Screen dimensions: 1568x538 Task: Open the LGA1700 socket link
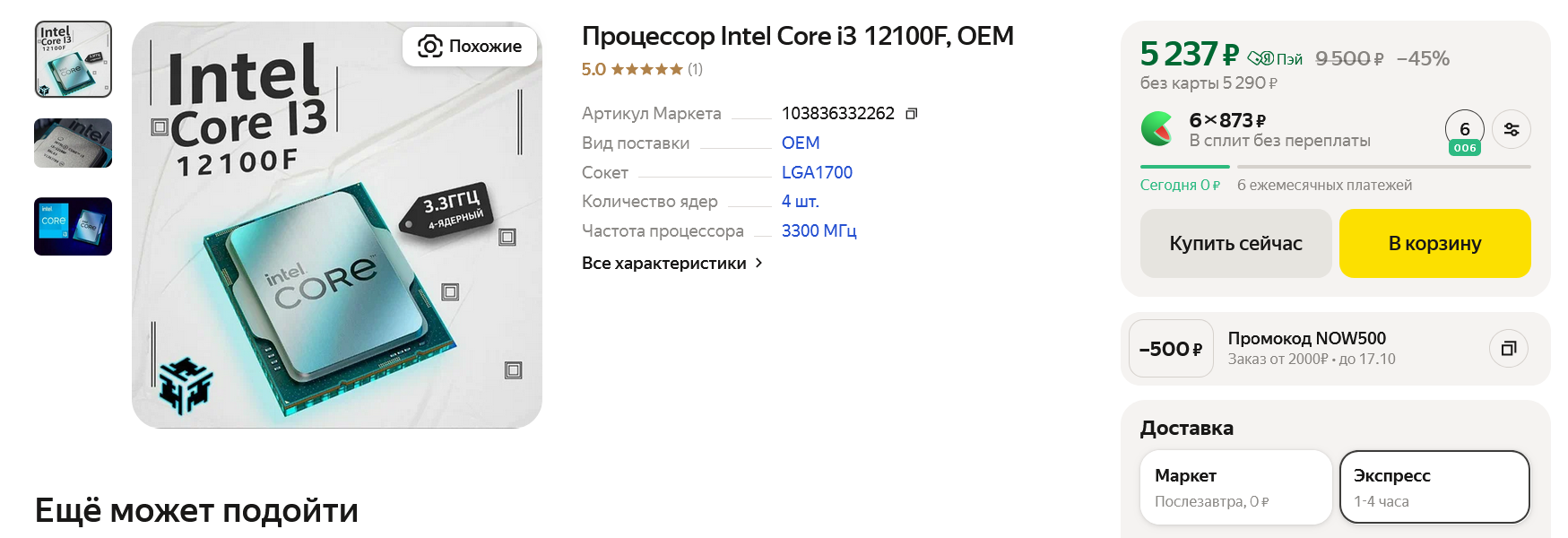[817, 172]
